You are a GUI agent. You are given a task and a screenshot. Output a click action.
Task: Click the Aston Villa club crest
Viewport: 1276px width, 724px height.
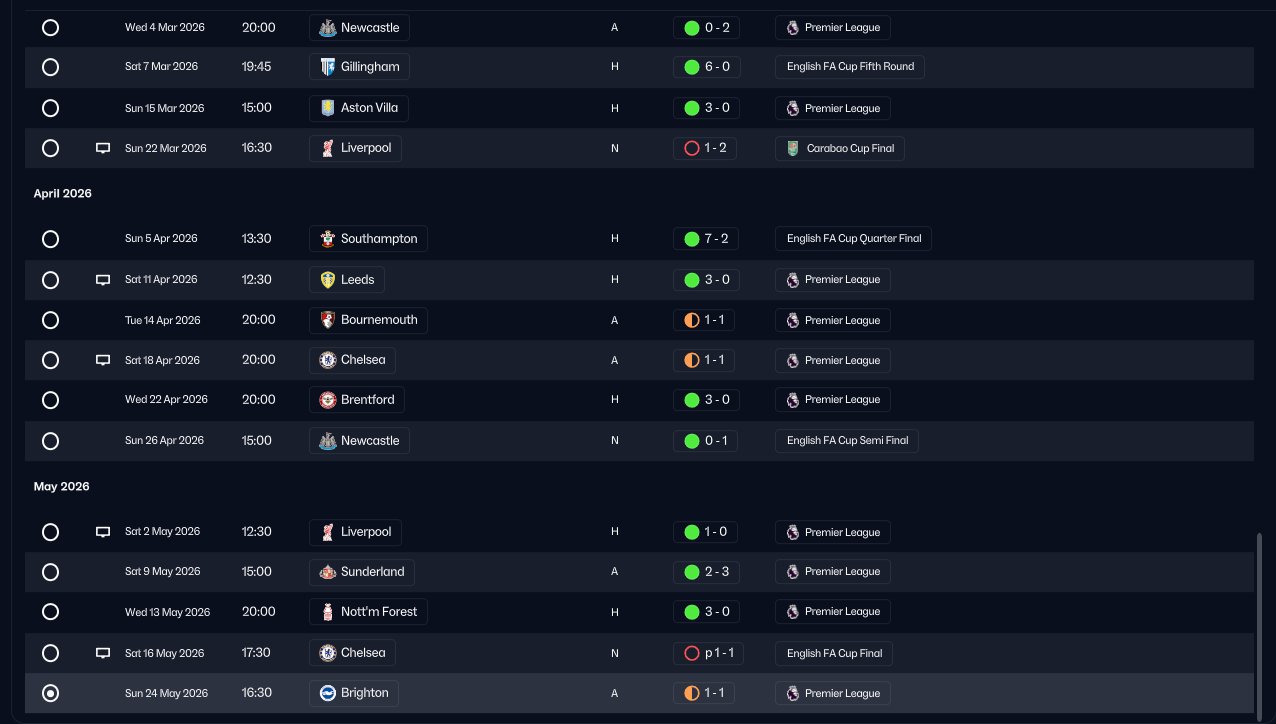pyautogui.click(x=327, y=108)
